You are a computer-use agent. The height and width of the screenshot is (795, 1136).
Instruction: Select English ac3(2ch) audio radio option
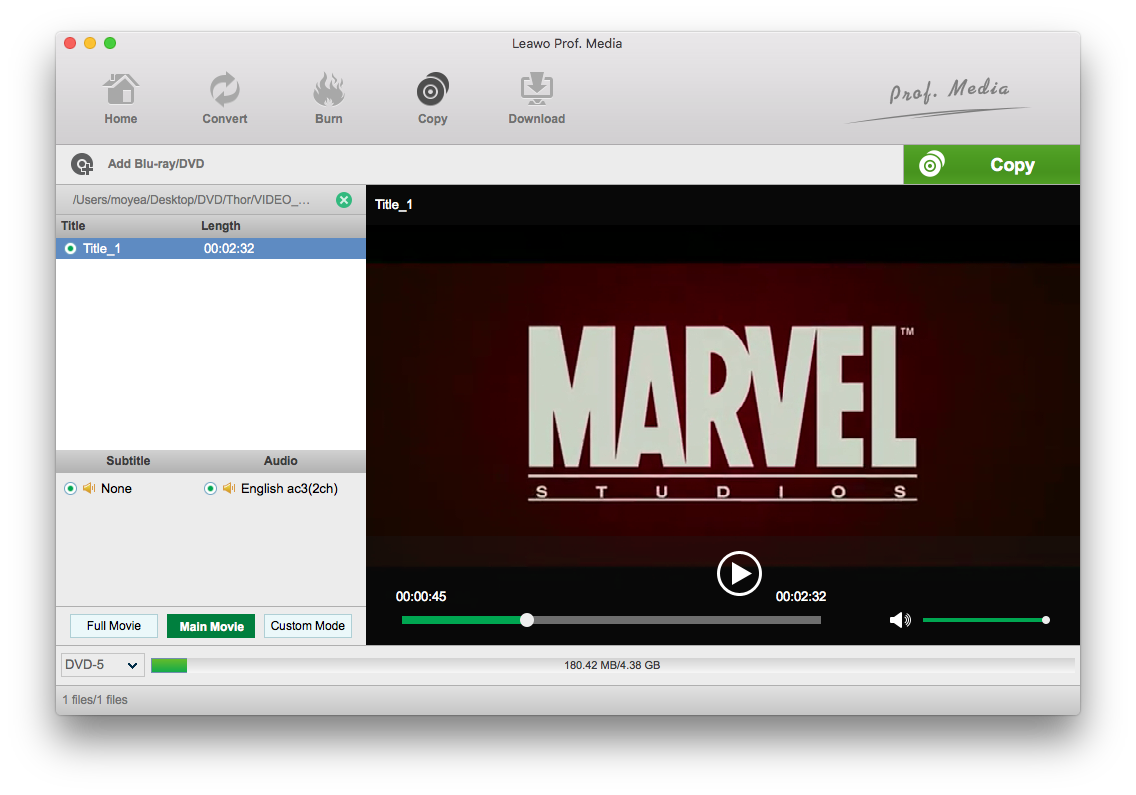click(210, 489)
